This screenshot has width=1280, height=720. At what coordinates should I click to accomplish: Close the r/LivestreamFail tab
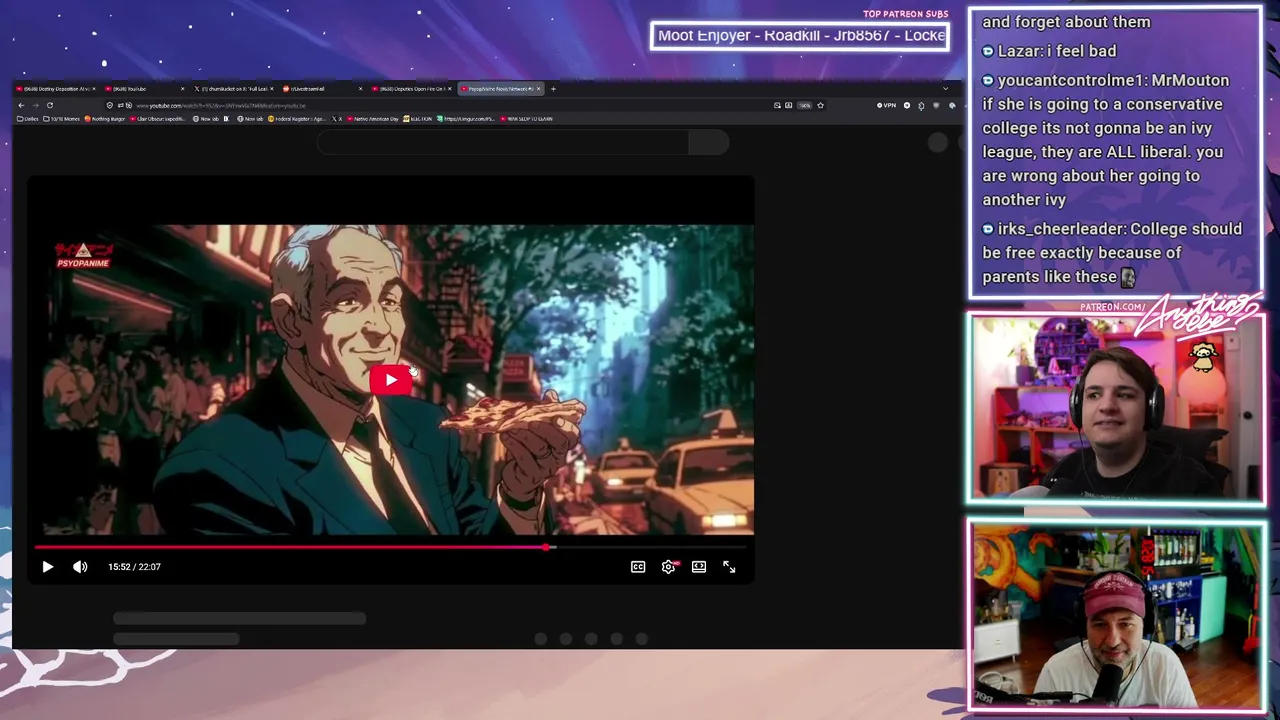tap(360, 89)
